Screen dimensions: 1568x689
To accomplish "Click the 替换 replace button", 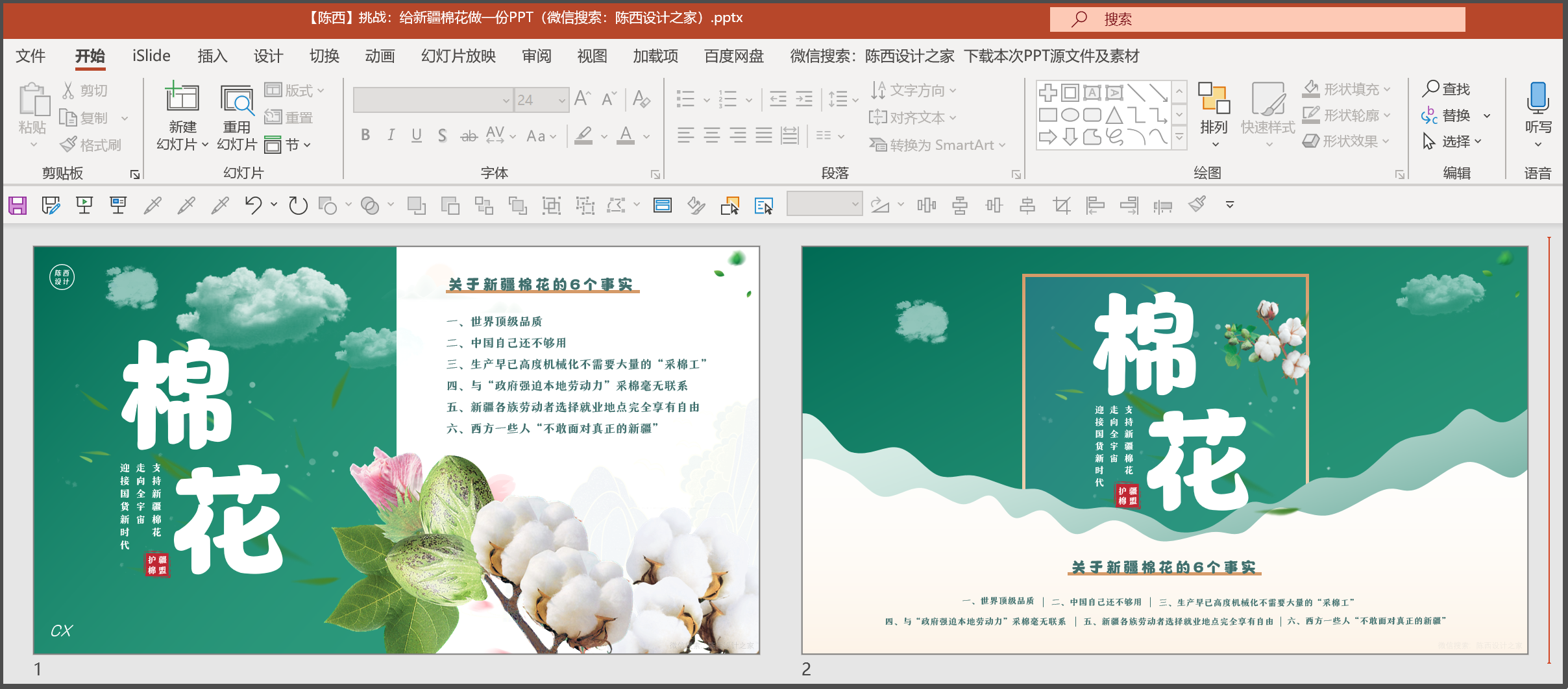I will [x=1447, y=115].
